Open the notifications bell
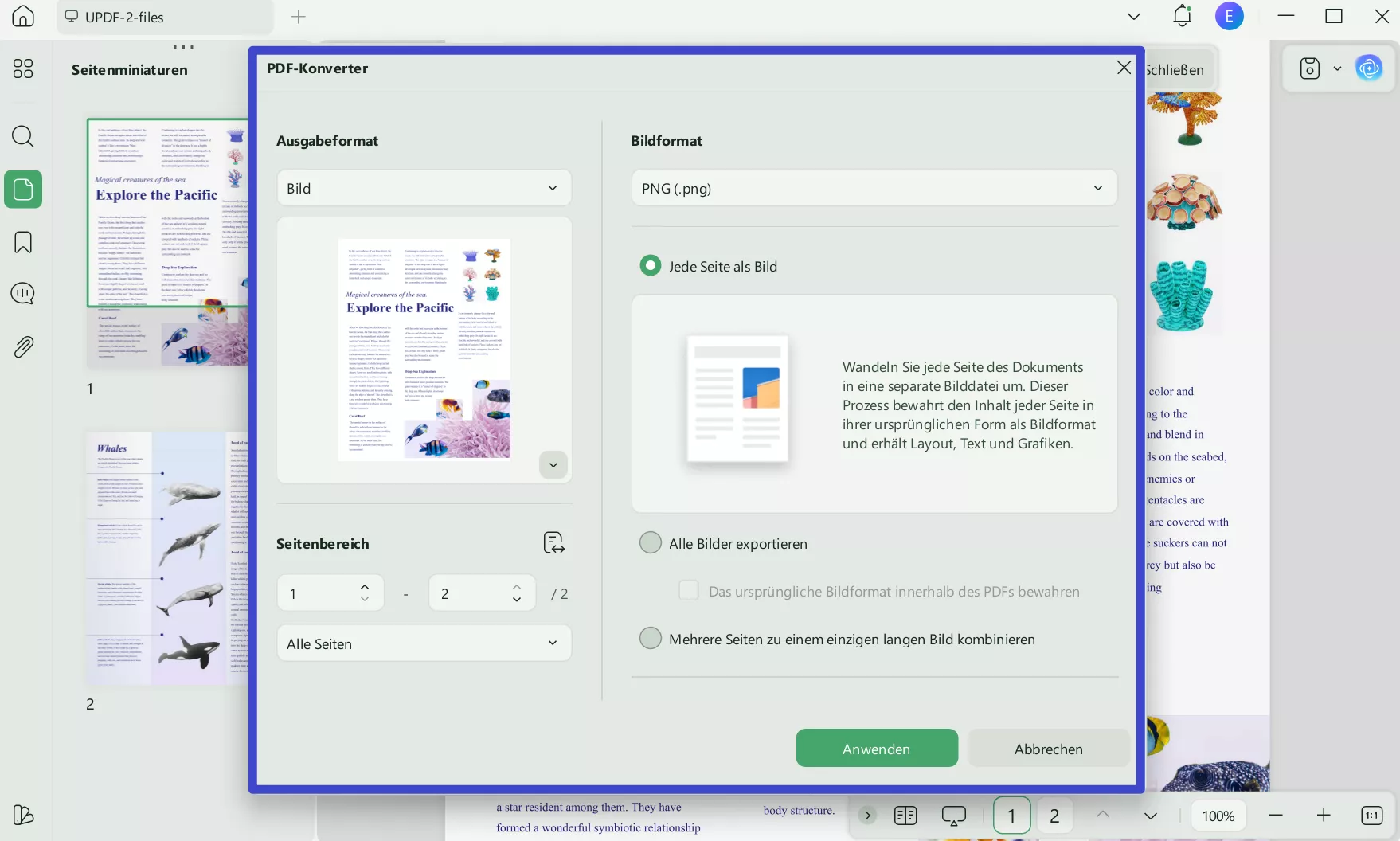The width and height of the screenshot is (1400, 841). point(1182,16)
